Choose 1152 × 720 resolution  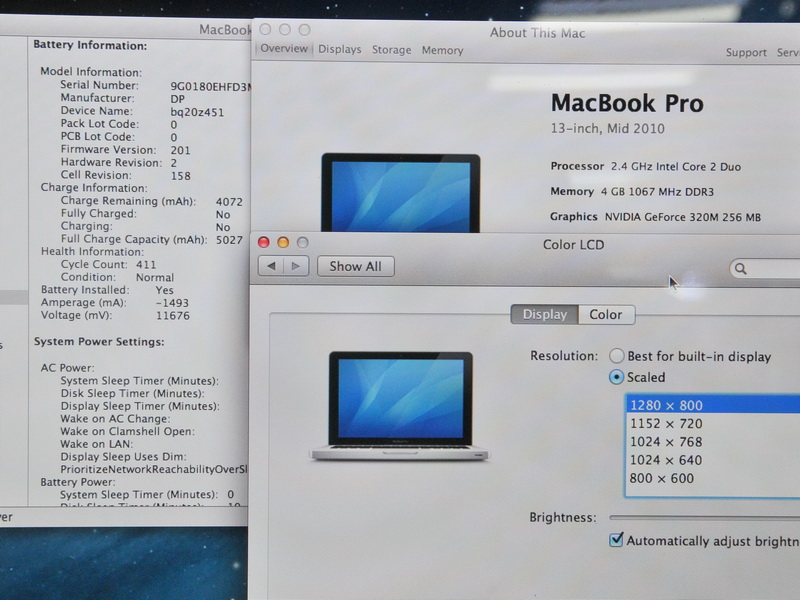pyautogui.click(x=713, y=423)
